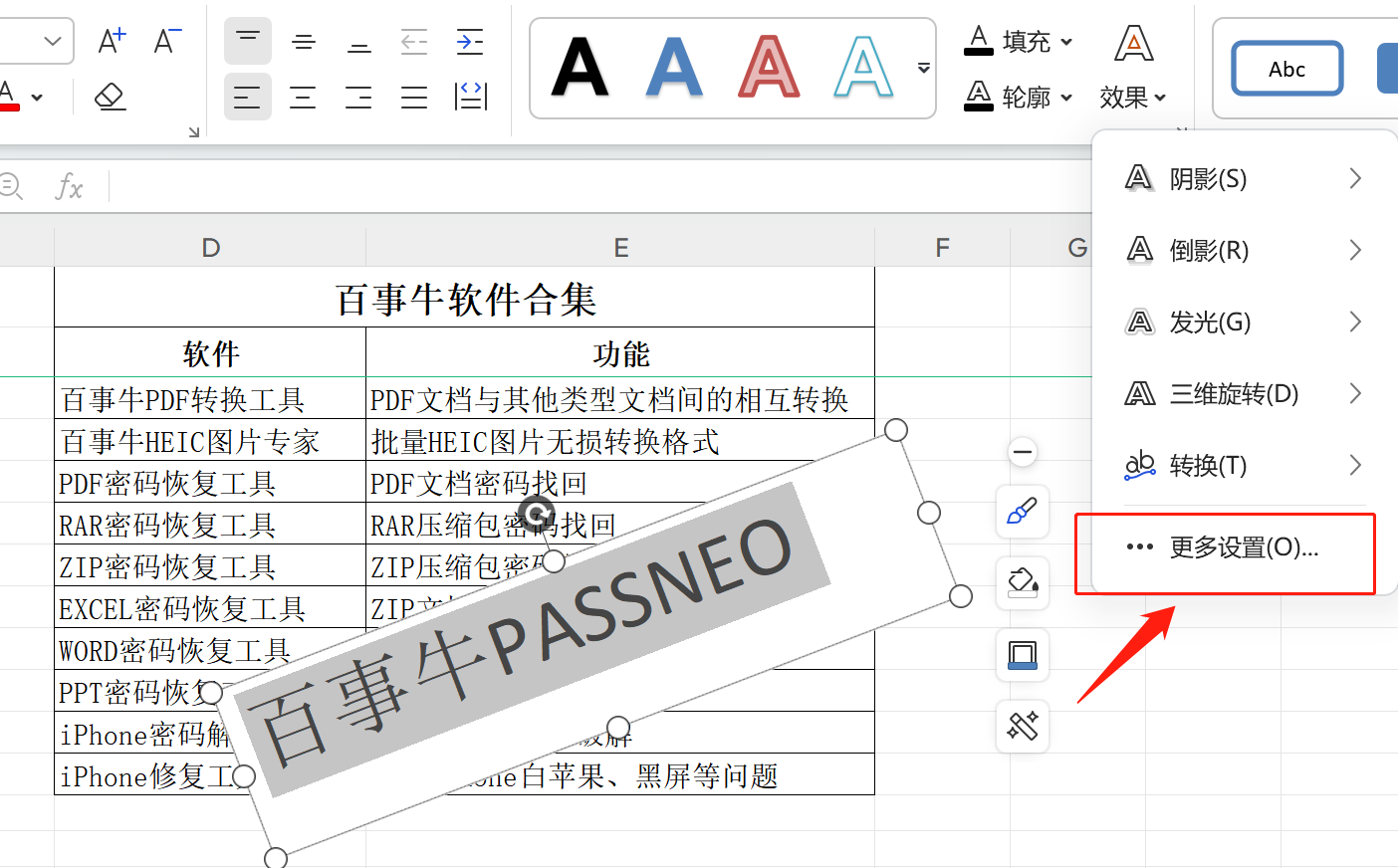Open font color dropdown arrow
This screenshot has height=868, width=1398.
(x=37, y=98)
